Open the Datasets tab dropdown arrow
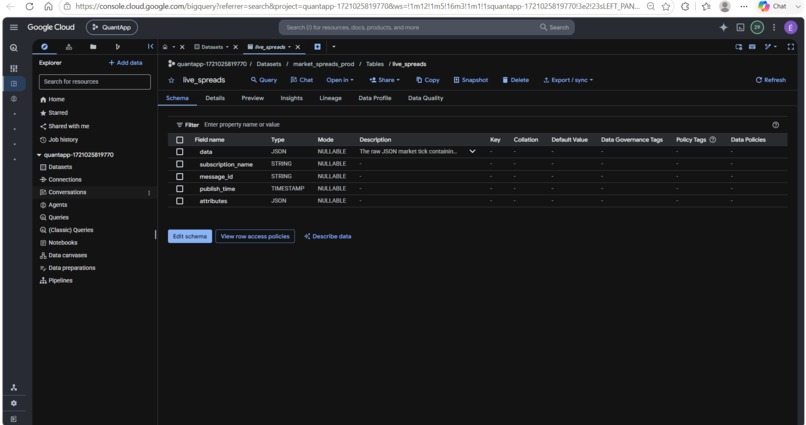The width and height of the screenshot is (806, 425). click(x=227, y=47)
